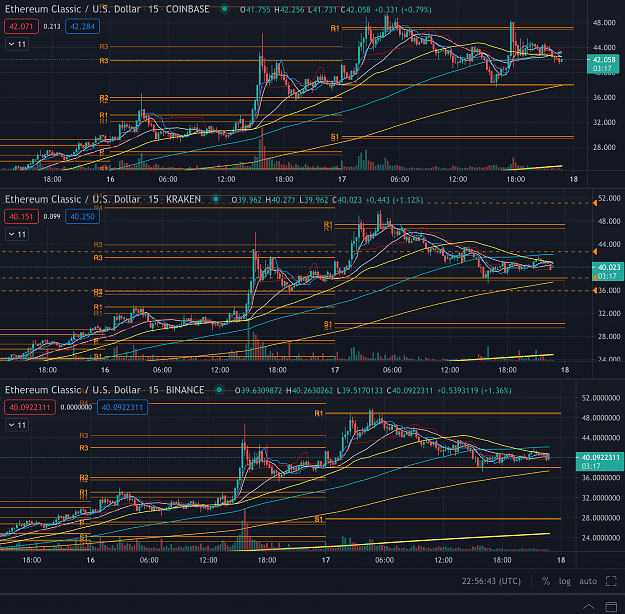Toggle auto scale button
The width and height of the screenshot is (625, 614).
tap(588, 581)
